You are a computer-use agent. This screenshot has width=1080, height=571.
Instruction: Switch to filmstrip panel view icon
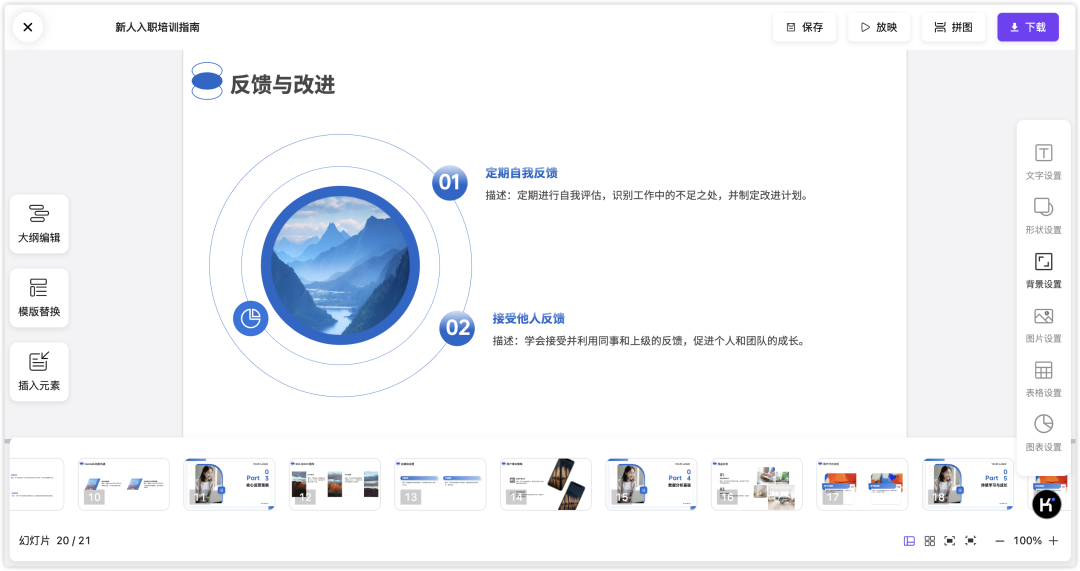tap(909, 541)
